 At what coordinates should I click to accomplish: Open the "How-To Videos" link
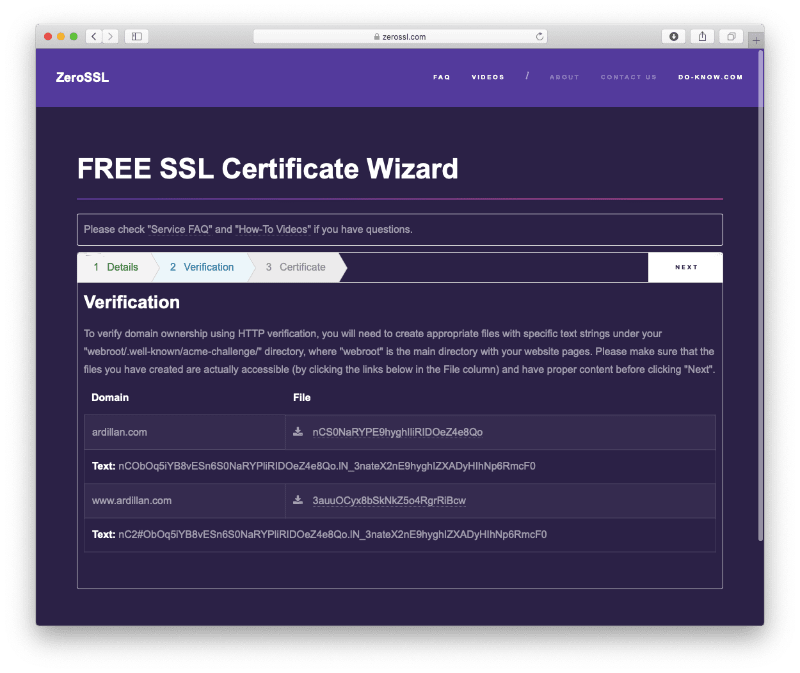click(x=272, y=230)
